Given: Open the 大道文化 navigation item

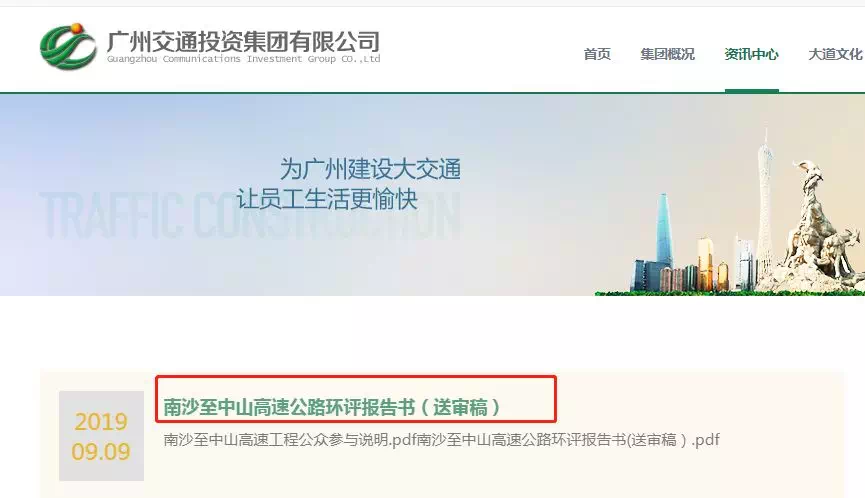Looking at the screenshot, I should point(835,54).
